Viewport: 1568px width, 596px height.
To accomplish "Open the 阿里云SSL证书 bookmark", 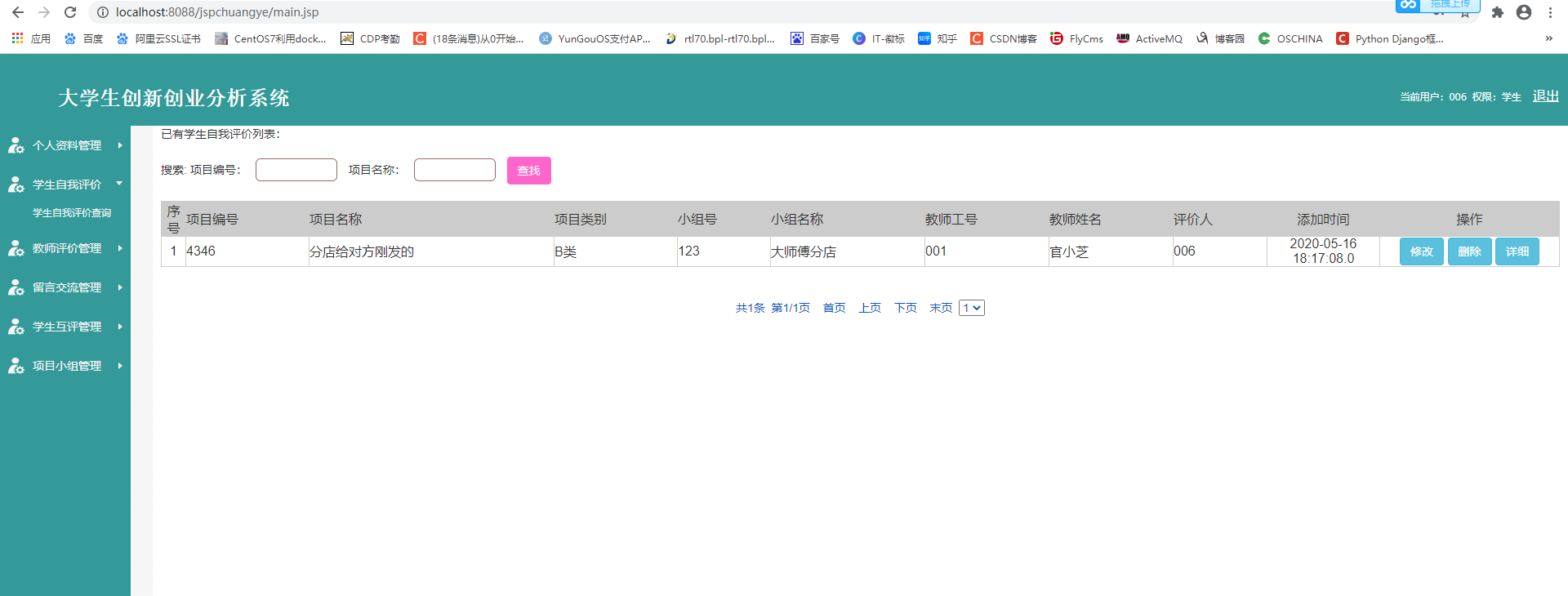I will click(158, 38).
